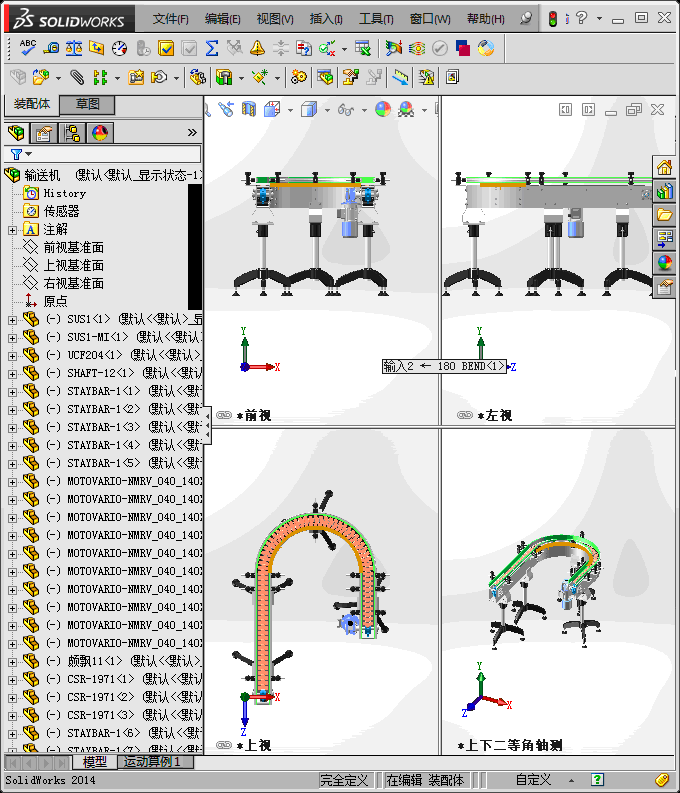Open the 视图(V) menu
Viewport: 680px width, 793px height.
tap(275, 19)
